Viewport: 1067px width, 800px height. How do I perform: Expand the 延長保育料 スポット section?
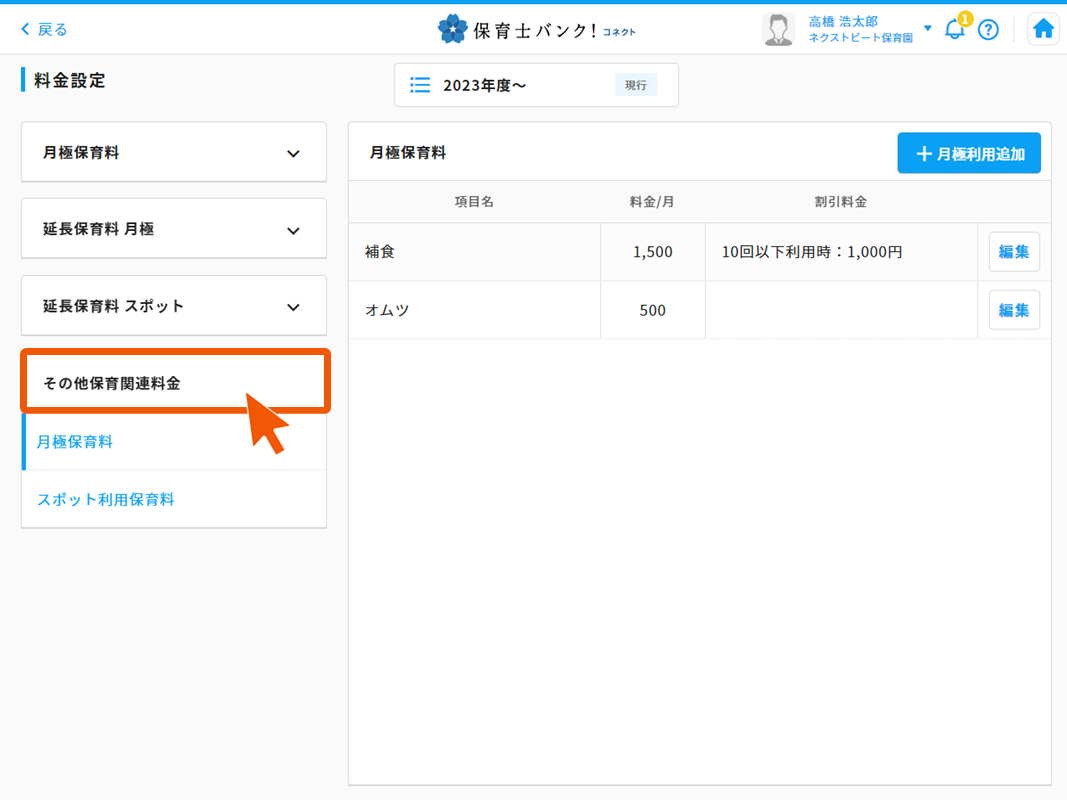click(174, 306)
